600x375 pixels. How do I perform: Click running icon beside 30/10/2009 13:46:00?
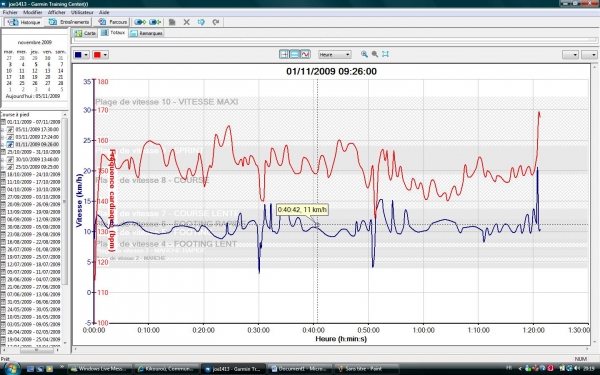pos(11,160)
